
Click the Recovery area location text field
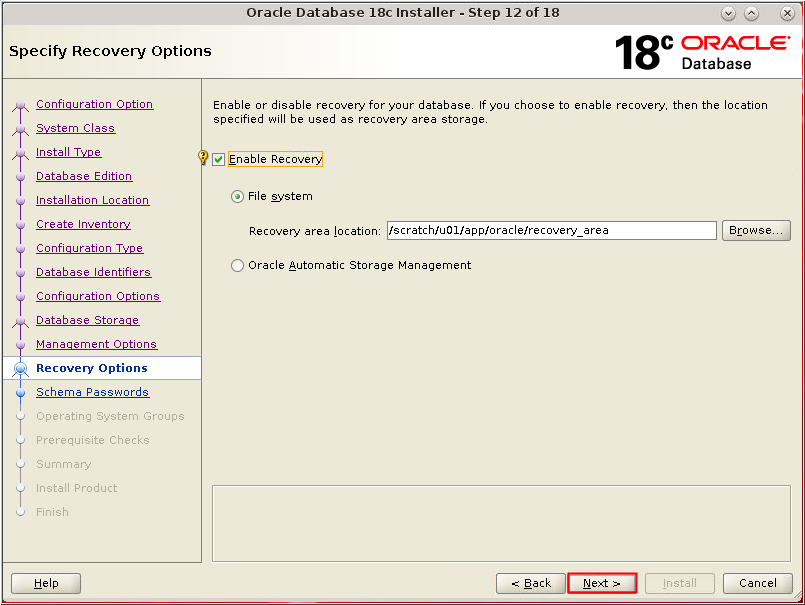coord(551,230)
